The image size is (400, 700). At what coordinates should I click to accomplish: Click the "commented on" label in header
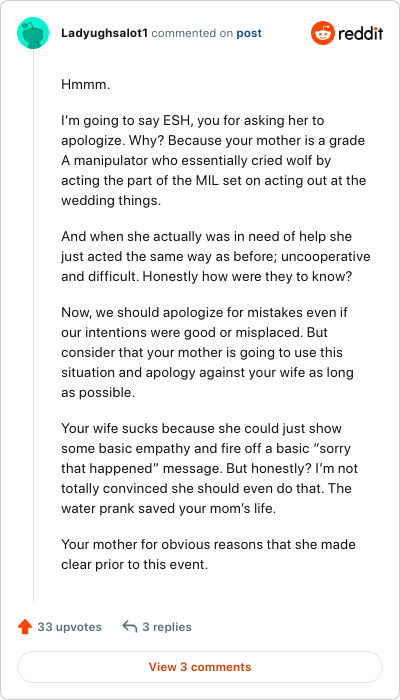[192, 33]
